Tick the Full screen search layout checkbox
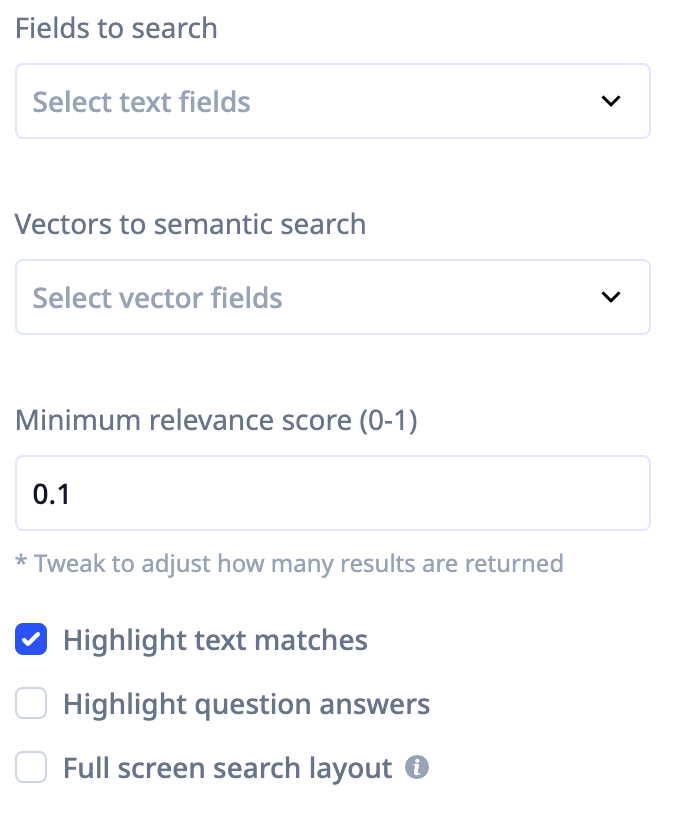Image resolution: width=676 pixels, height=818 pixels. tap(31, 768)
